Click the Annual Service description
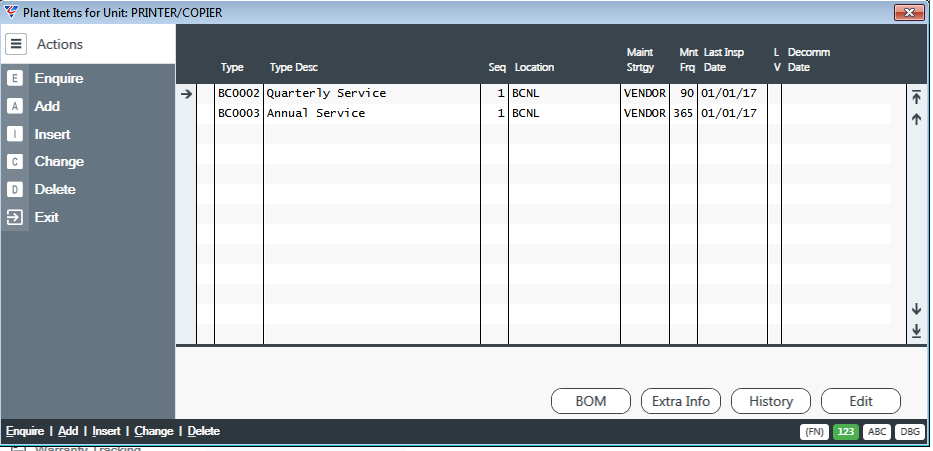The image size is (933, 451). 315,113
